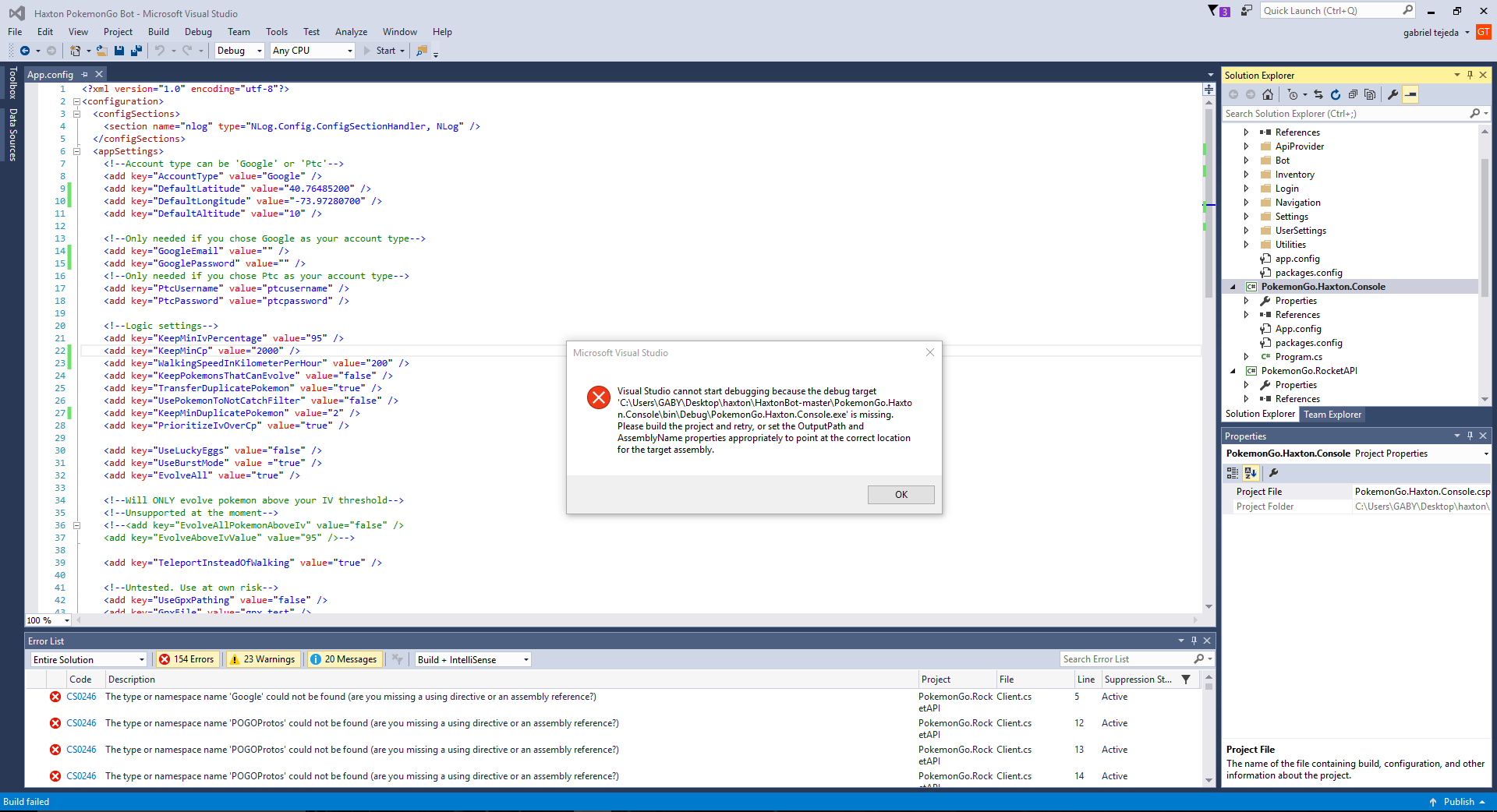Screen dimensions: 1497x812
Task: Open the CS0246 link on the line 12 row
Action: [x=81, y=723]
